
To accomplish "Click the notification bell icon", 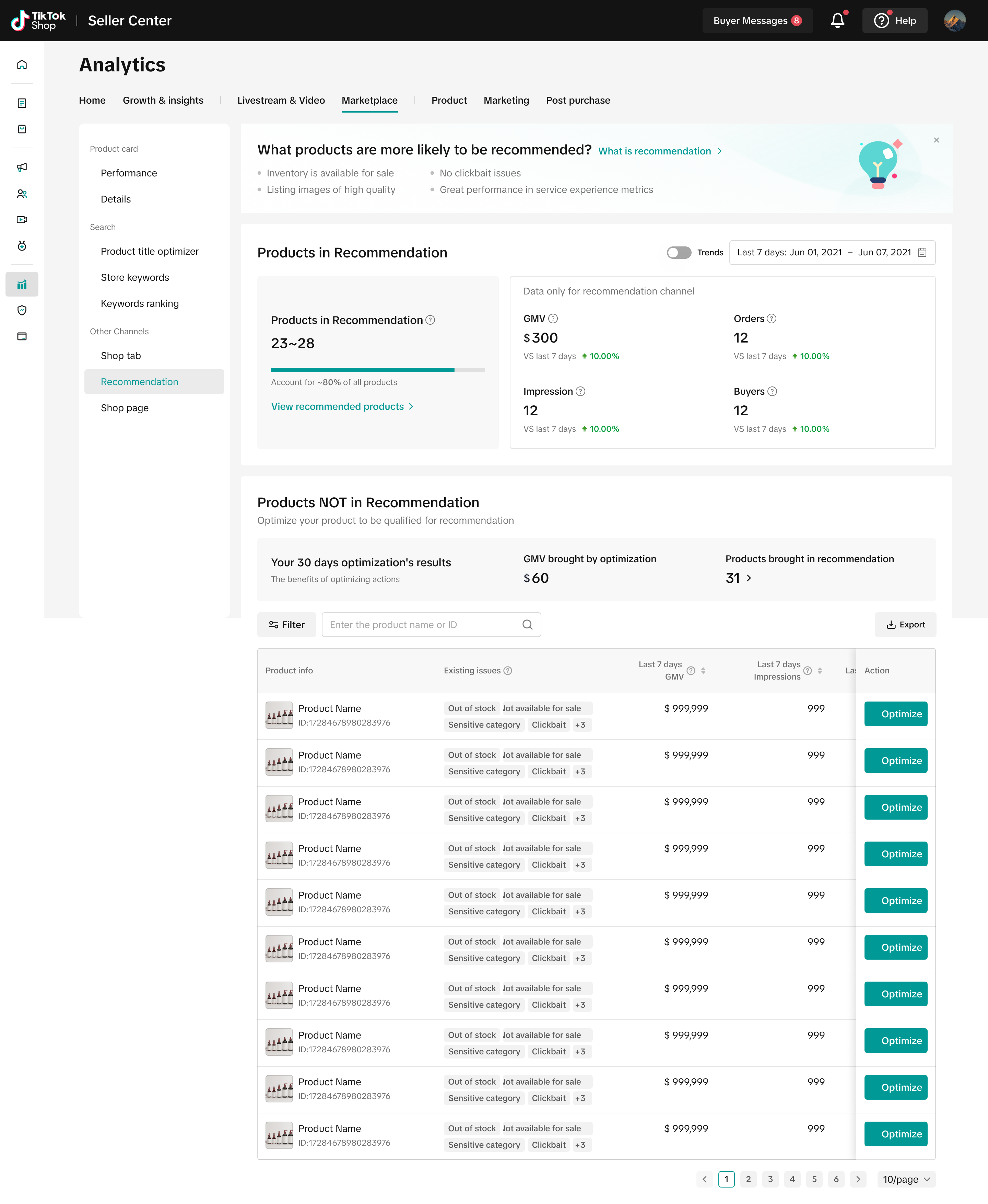I will (x=837, y=21).
